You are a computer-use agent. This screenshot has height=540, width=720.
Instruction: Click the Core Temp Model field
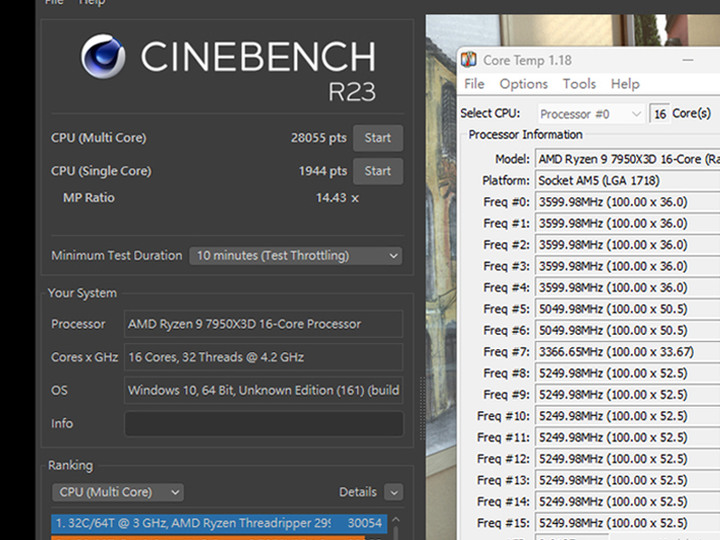[x=627, y=159]
